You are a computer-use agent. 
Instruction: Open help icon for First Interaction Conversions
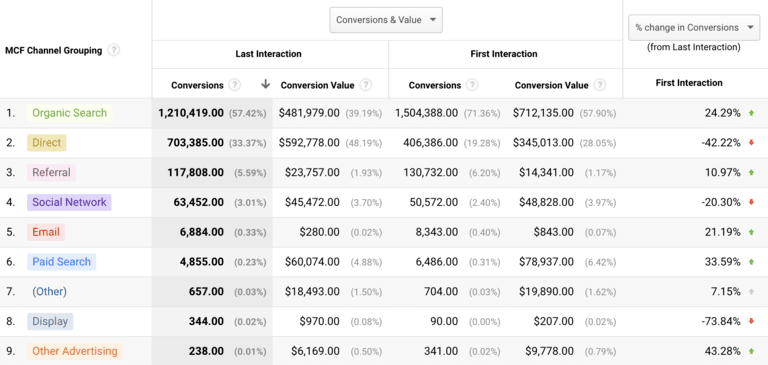(x=472, y=85)
